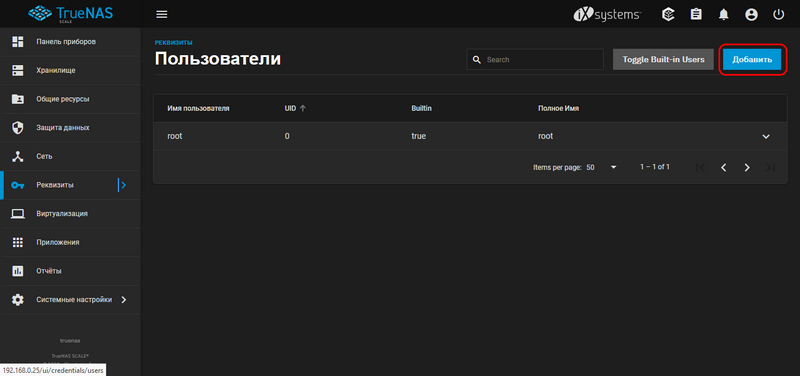This screenshot has height=376, width=800.
Task: Open the Сеть menu item
Action: click(70, 156)
